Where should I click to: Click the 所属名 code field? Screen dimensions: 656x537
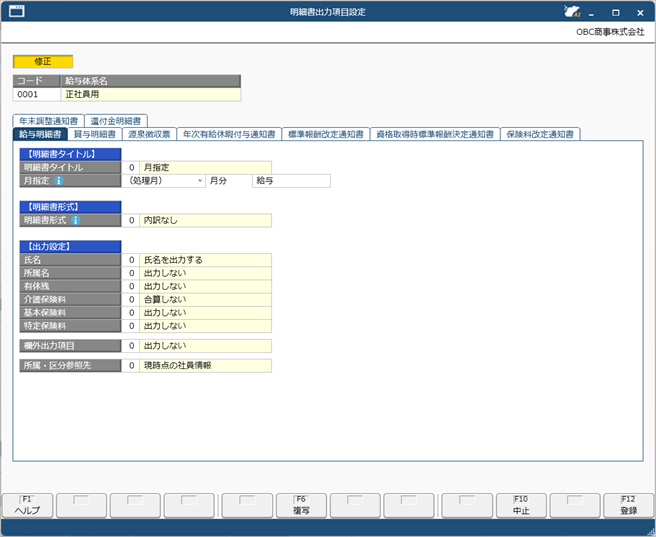click(x=130, y=273)
